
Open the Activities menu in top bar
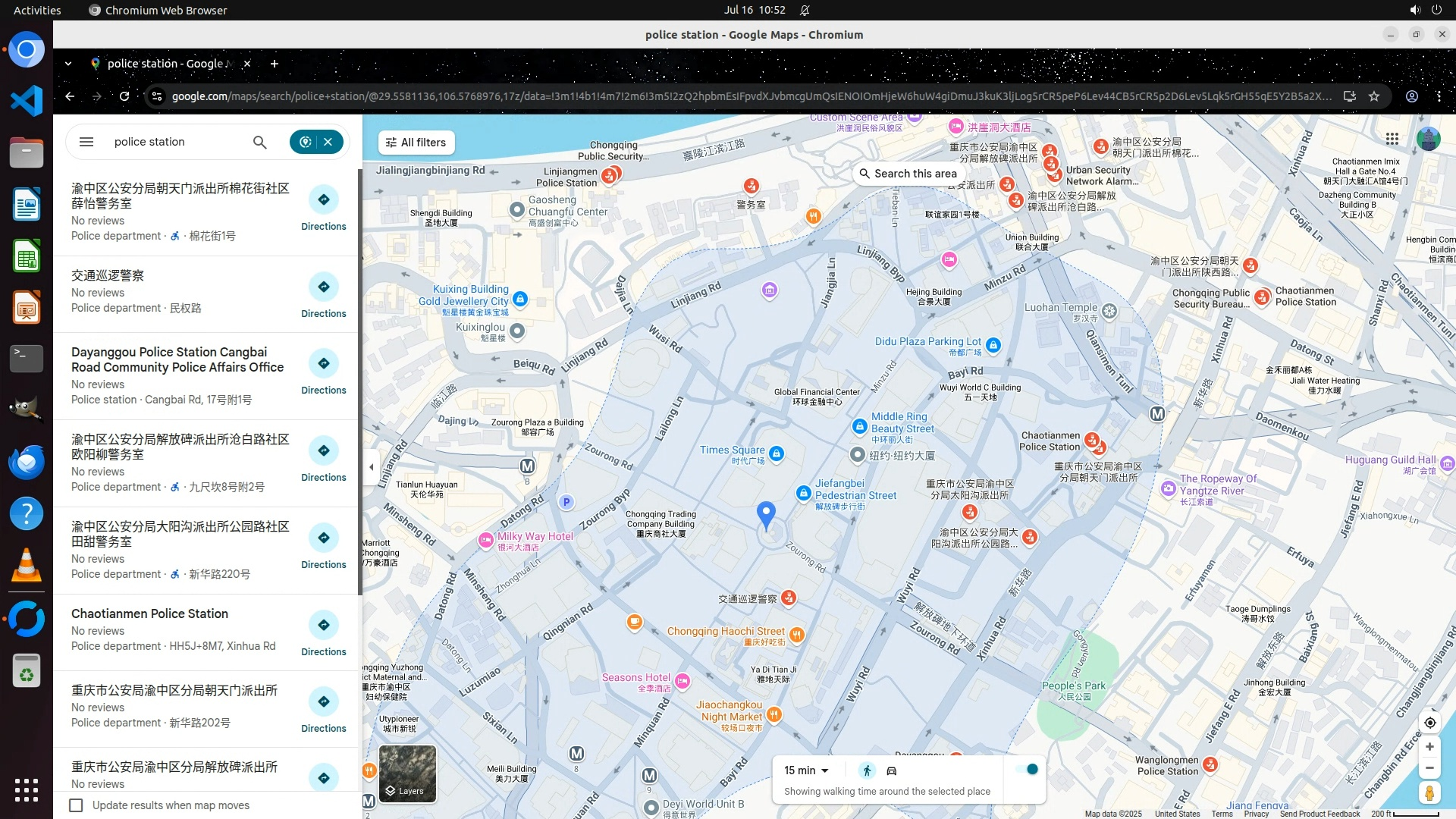click(37, 10)
